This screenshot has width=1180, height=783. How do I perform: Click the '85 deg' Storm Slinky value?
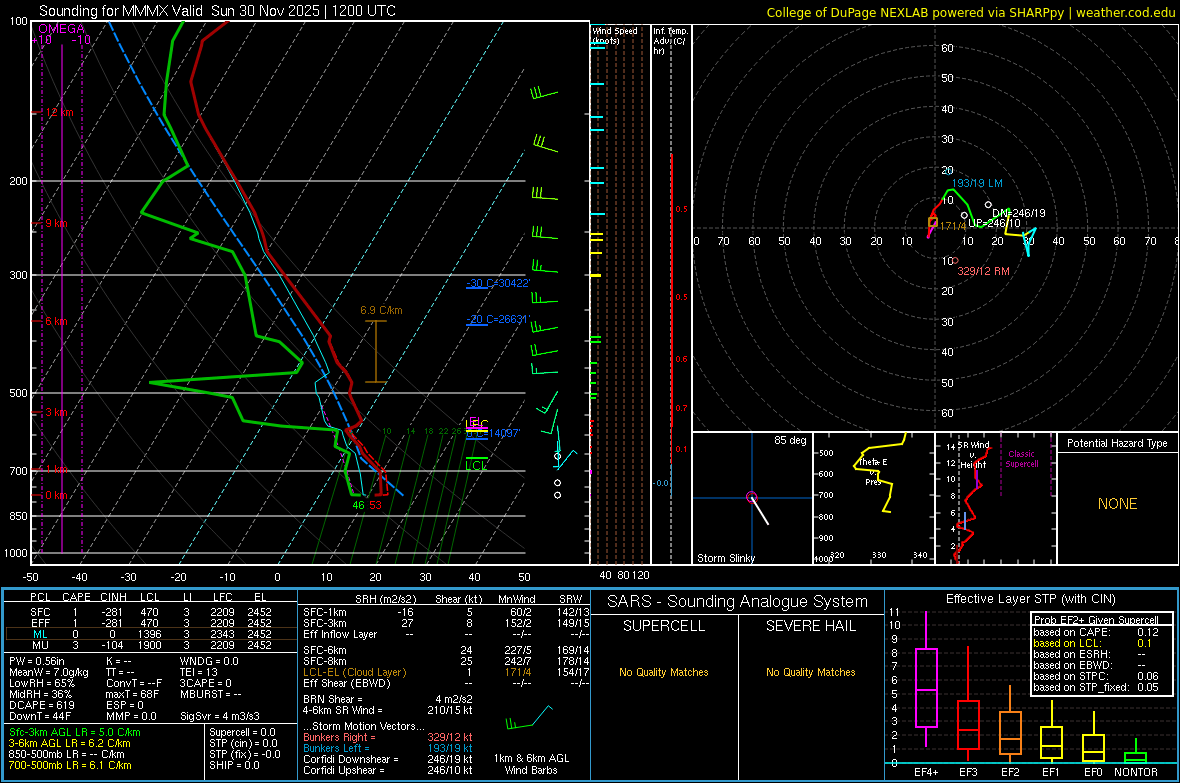click(x=789, y=440)
